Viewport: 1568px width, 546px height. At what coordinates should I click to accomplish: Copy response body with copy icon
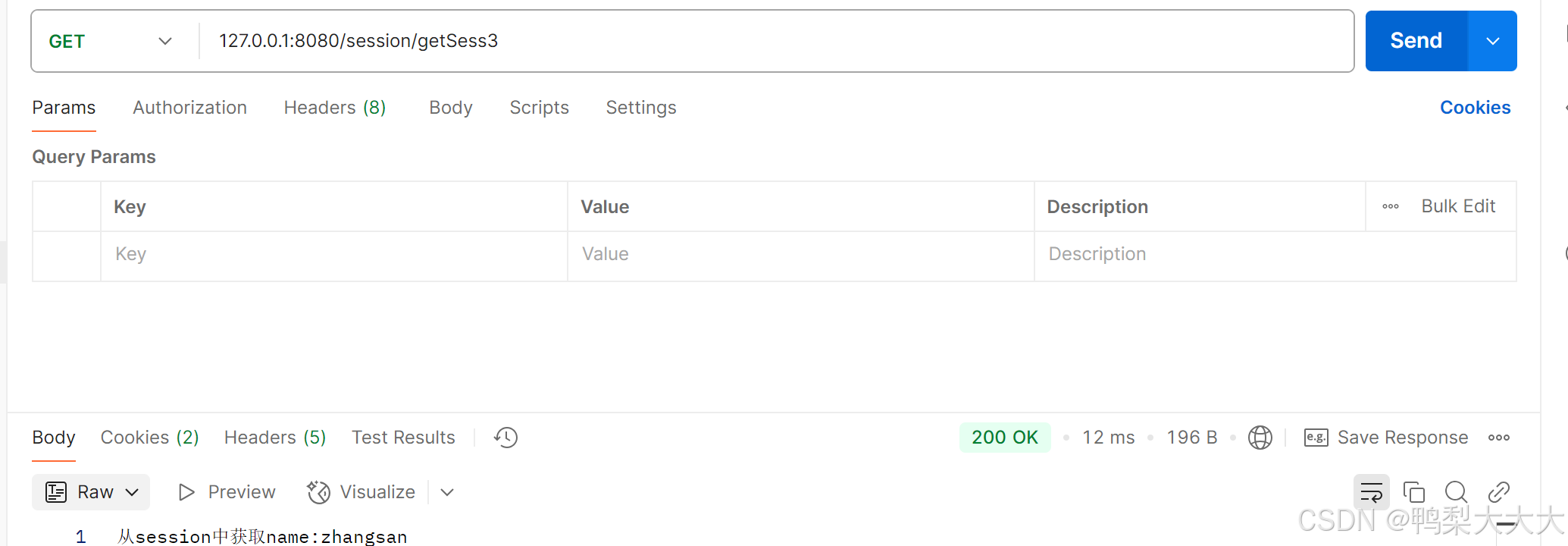pos(1413,492)
